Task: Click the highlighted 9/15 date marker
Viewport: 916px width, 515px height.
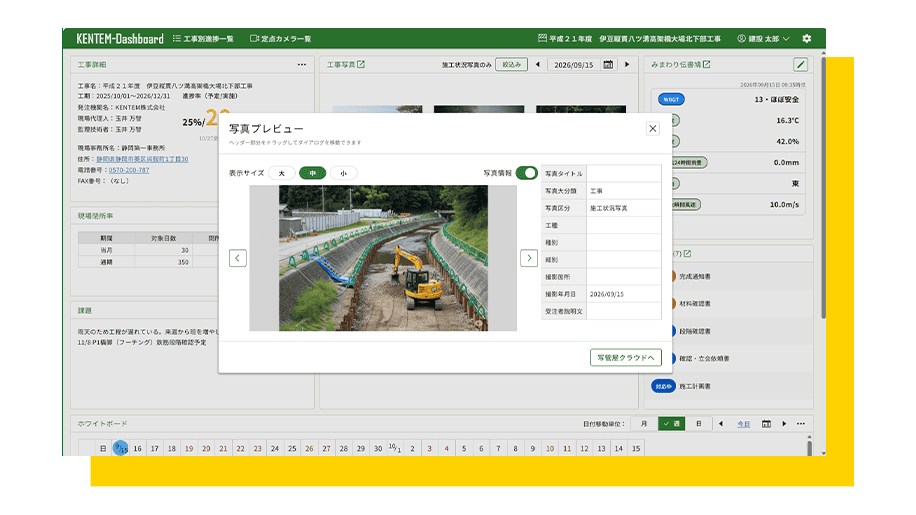Action: click(x=120, y=448)
